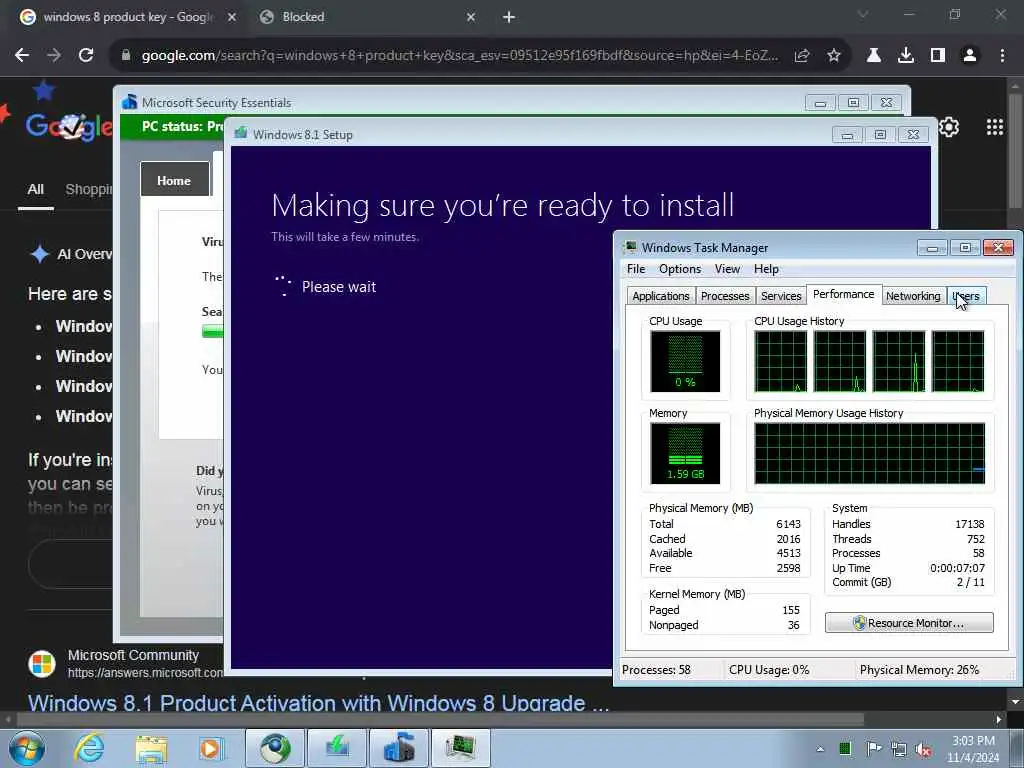Open Windows Start button
This screenshot has width=1024, height=768.
tap(26, 748)
